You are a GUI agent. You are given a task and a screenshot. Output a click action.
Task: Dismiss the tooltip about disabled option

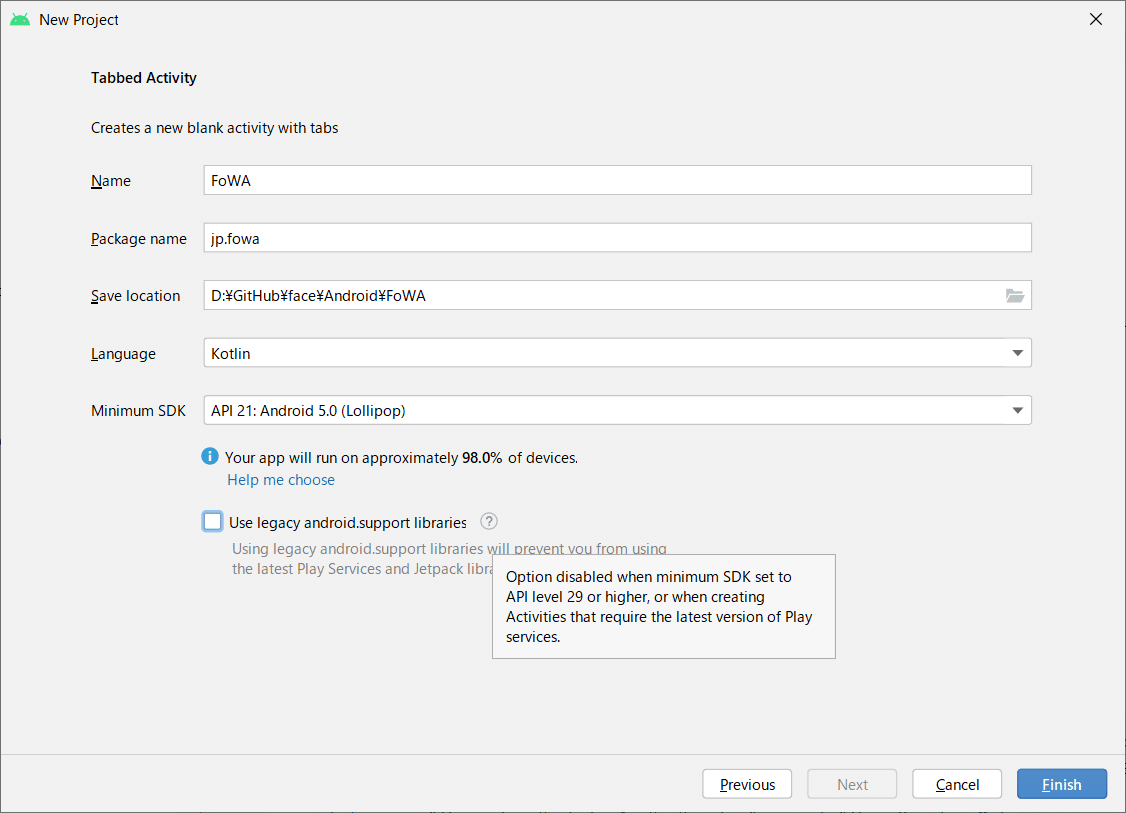tap(663, 606)
